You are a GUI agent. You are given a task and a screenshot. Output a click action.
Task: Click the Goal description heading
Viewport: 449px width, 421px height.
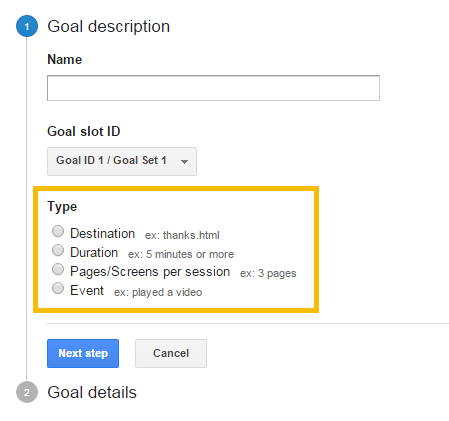109,26
